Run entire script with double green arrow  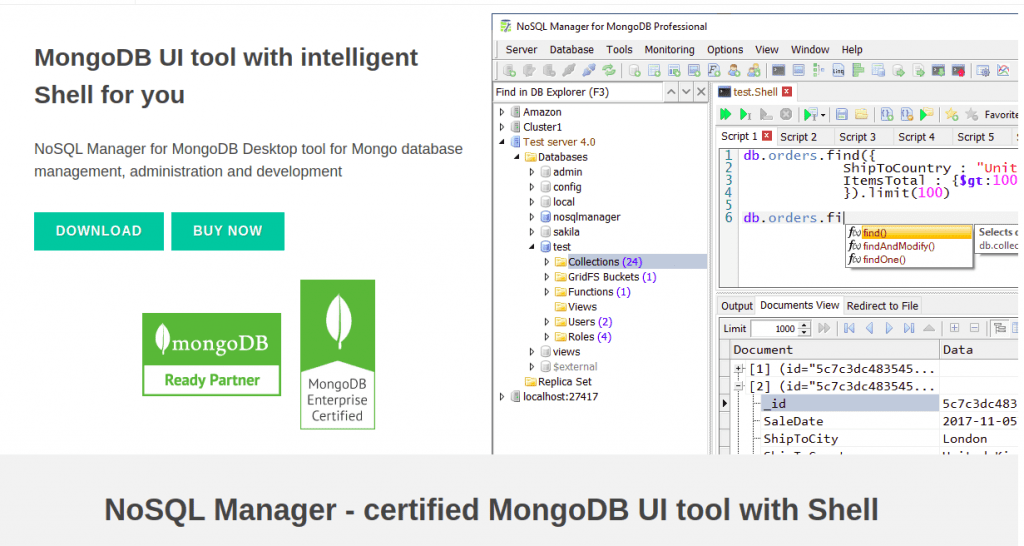(726, 115)
